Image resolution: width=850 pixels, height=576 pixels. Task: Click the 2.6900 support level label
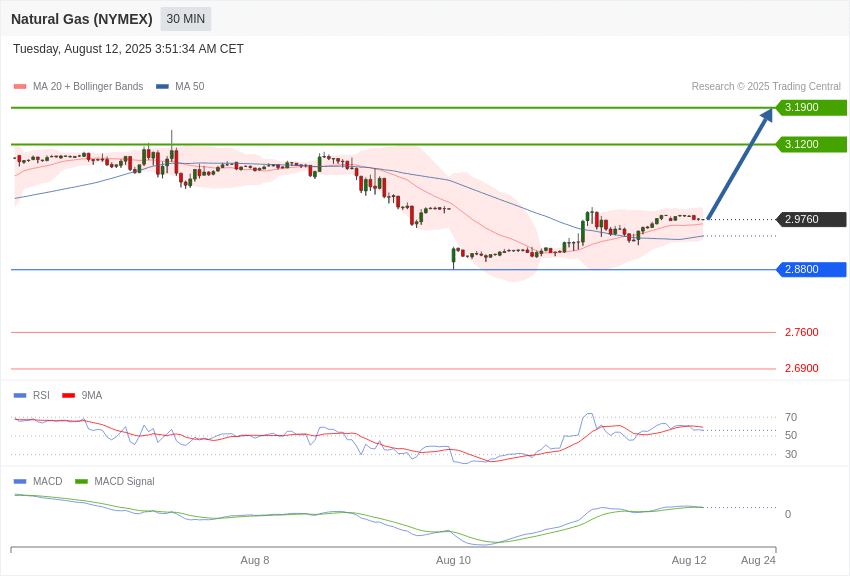tap(802, 368)
